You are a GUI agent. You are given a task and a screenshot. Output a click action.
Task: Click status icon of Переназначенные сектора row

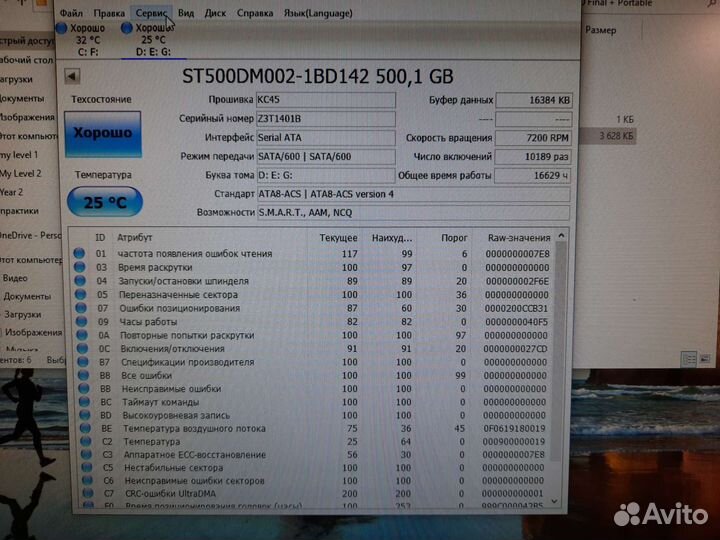pos(80,294)
